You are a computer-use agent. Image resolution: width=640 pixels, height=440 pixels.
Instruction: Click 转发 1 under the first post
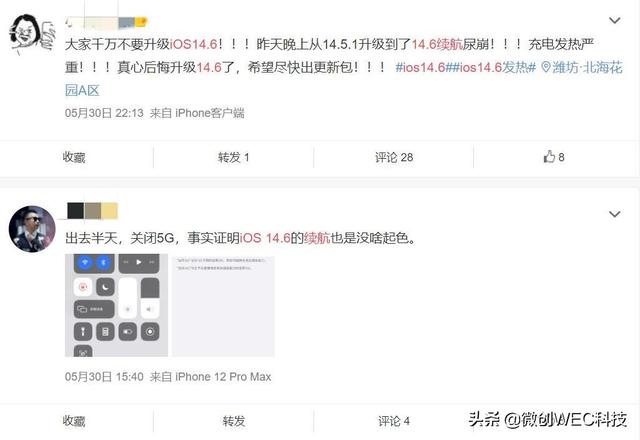tap(233, 157)
